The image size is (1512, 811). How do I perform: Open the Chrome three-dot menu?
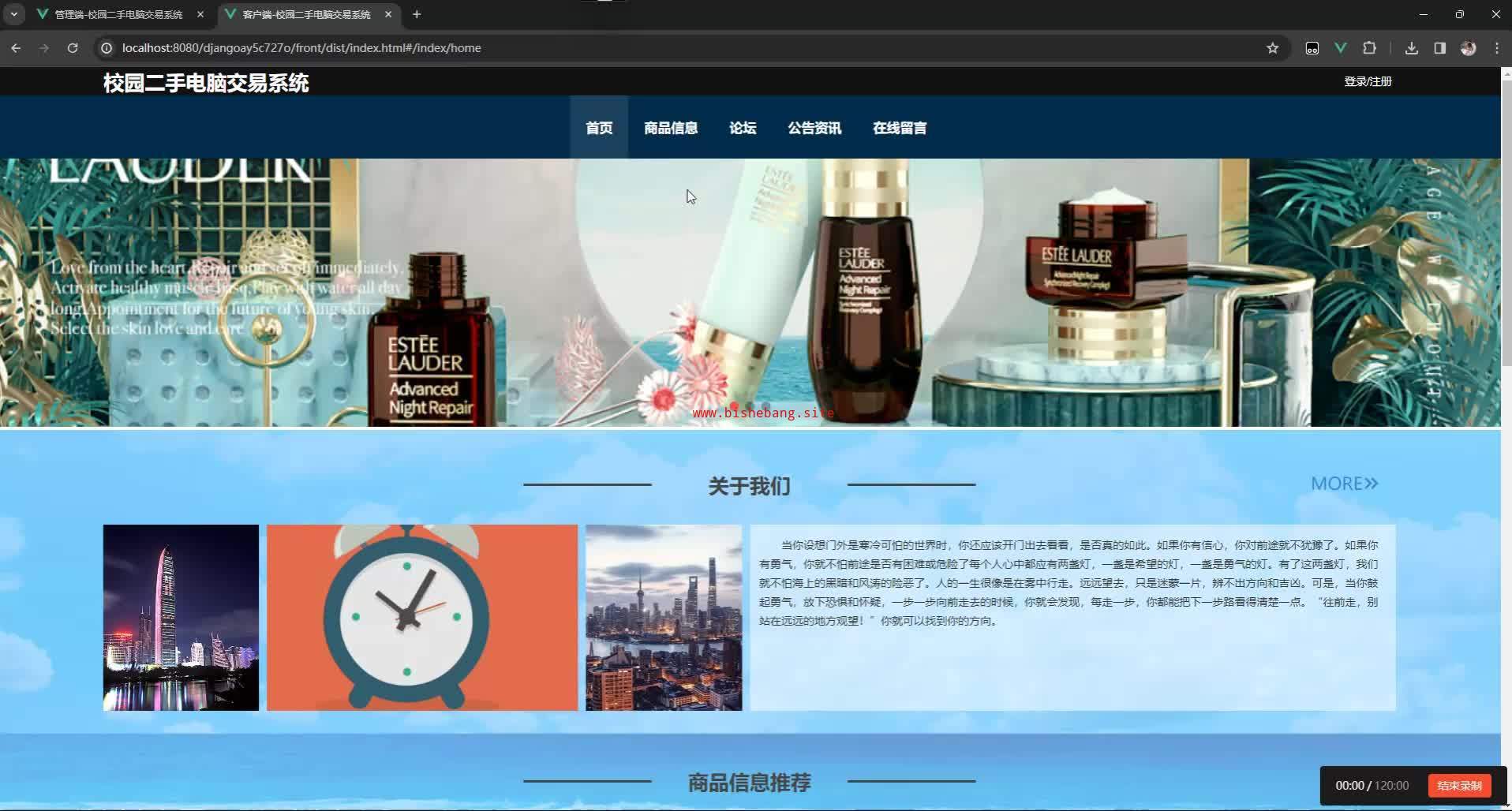[1496, 48]
